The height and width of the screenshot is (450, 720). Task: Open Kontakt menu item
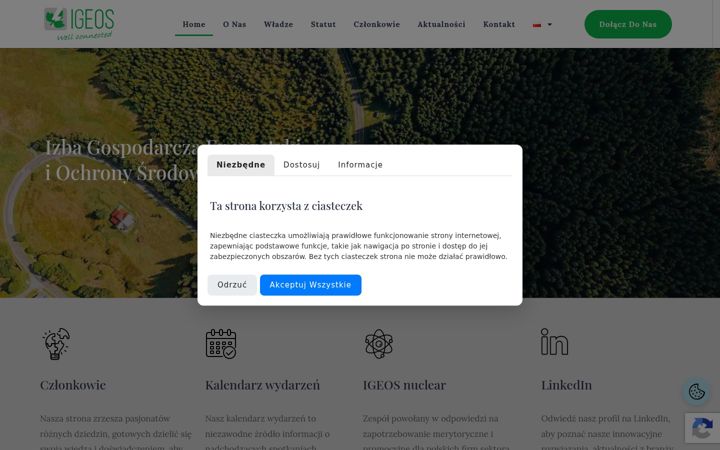(499, 24)
